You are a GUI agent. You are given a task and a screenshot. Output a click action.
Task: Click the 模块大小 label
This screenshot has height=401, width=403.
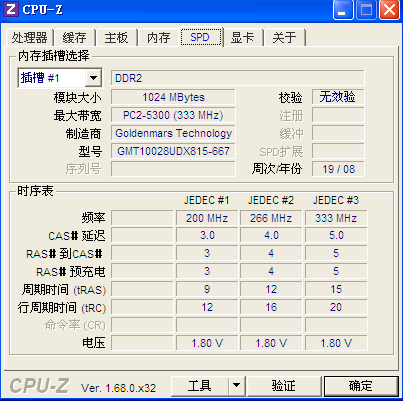pos(77,98)
